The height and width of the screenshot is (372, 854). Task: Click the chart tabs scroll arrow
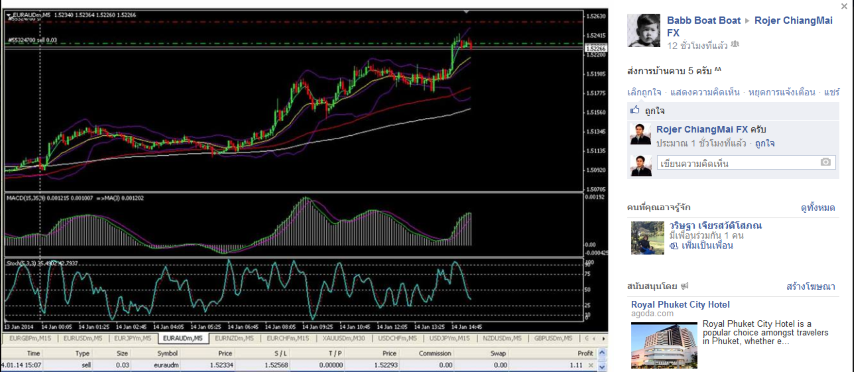click(x=603, y=338)
